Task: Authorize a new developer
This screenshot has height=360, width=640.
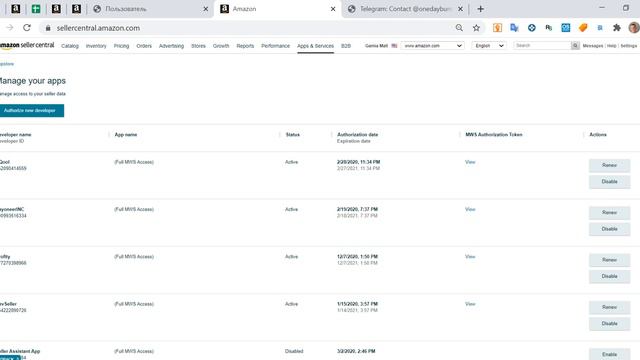Action: pyautogui.click(x=31, y=111)
